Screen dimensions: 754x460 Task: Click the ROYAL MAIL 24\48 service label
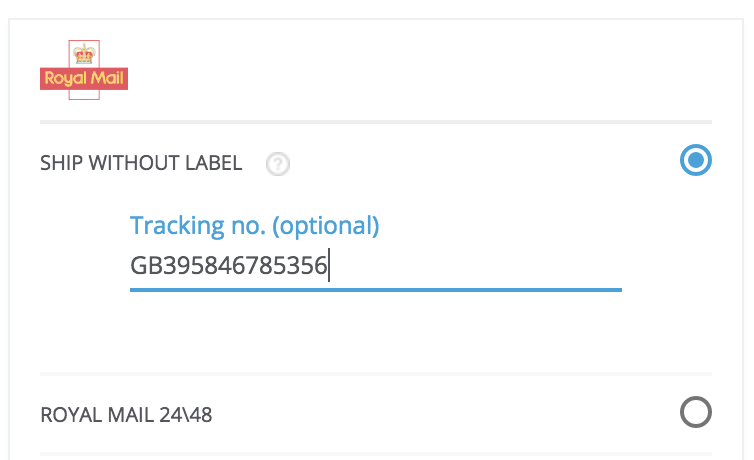126,415
